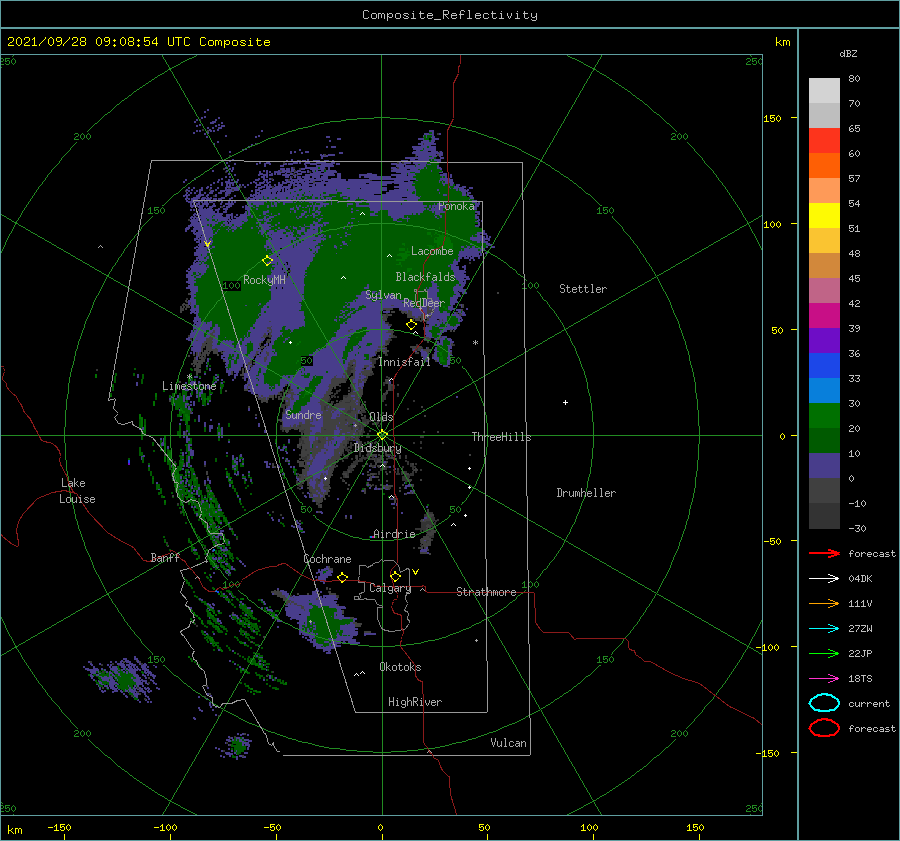
Task: Click the Olds label near radar center
Action: (381, 417)
